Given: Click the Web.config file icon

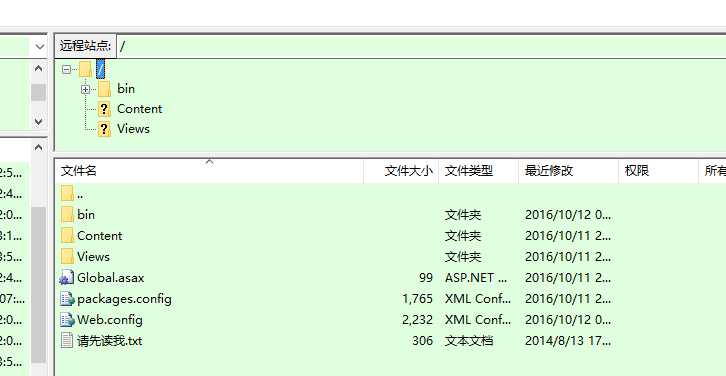Looking at the screenshot, I should point(67,320).
